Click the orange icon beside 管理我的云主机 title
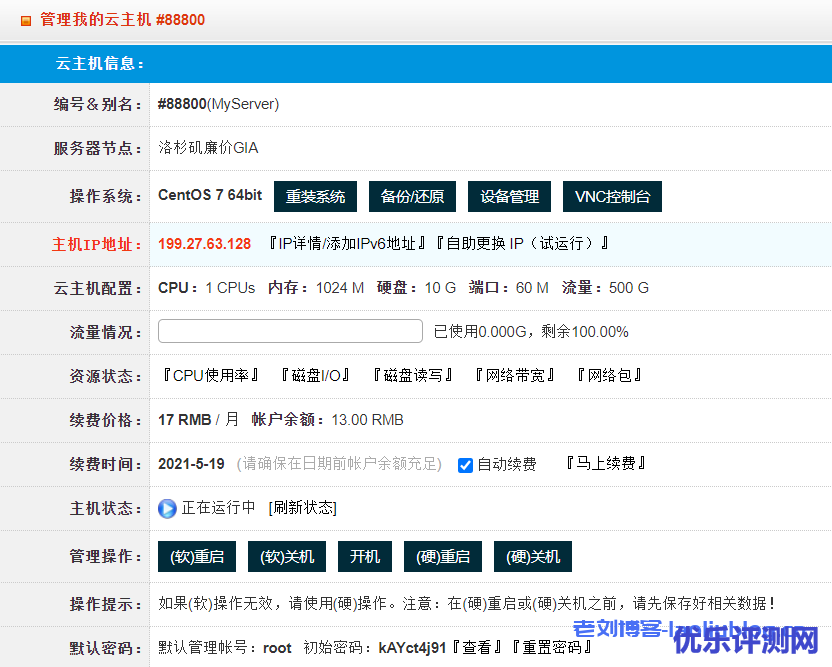Image resolution: width=832 pixels, height=667 pixels. pyautogui.click(x=26, y=20)
